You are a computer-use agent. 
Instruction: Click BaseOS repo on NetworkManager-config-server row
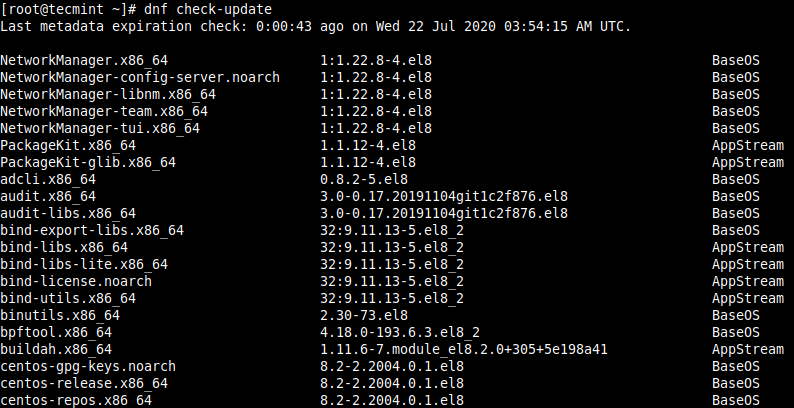pos(736,77)
